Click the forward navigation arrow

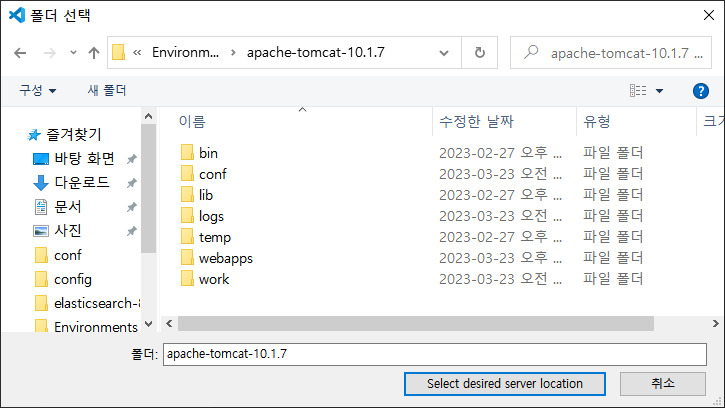pyautogui.click(x=49, y=53)
